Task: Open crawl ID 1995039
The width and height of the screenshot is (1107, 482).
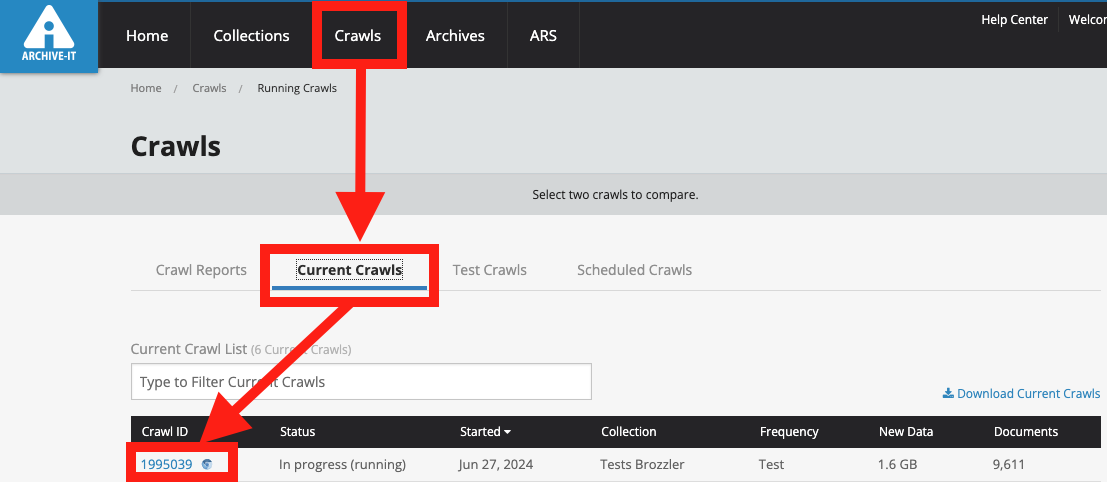Action: point(166,464)
